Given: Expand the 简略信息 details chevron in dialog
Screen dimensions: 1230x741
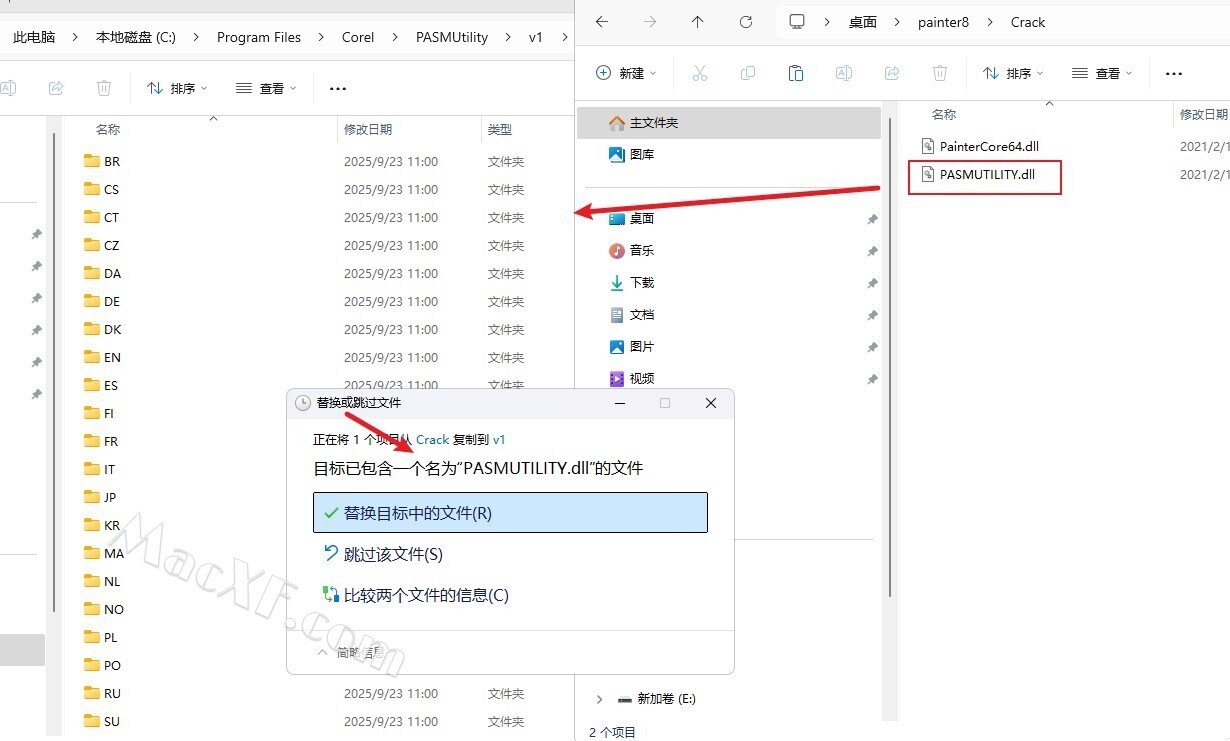Looking at the screenshot, I should 322,652.
